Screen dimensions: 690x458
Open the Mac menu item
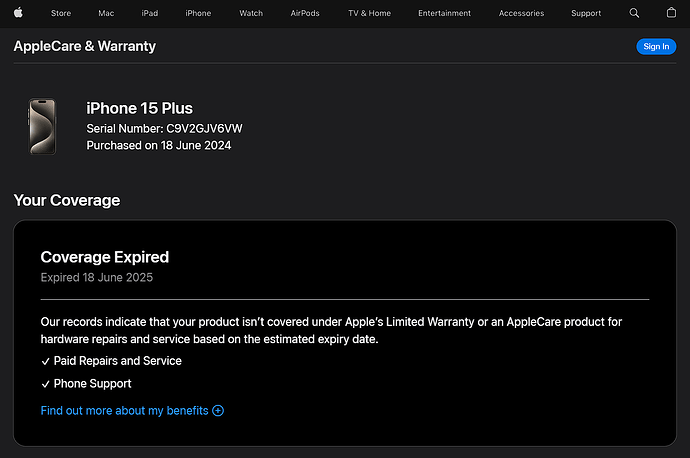[x=106, y=13]
